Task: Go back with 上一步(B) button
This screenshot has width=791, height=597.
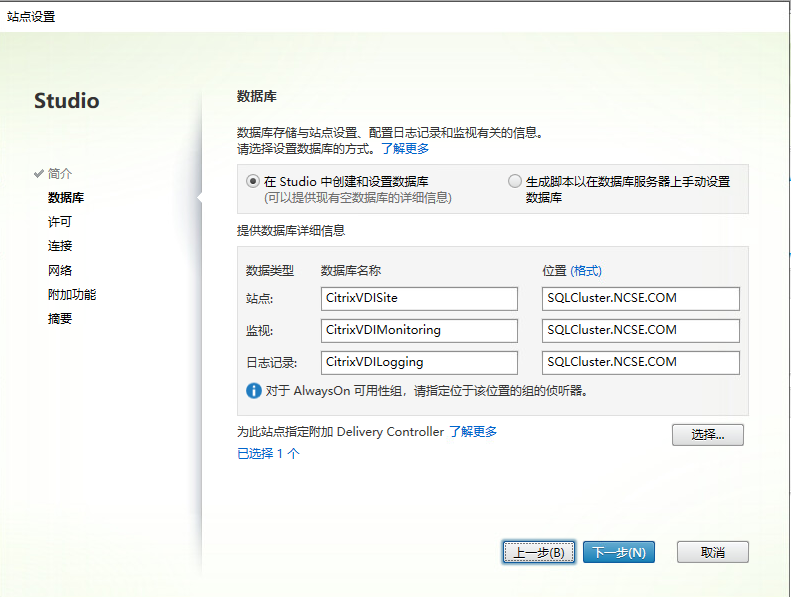Action: coord(538,552)
